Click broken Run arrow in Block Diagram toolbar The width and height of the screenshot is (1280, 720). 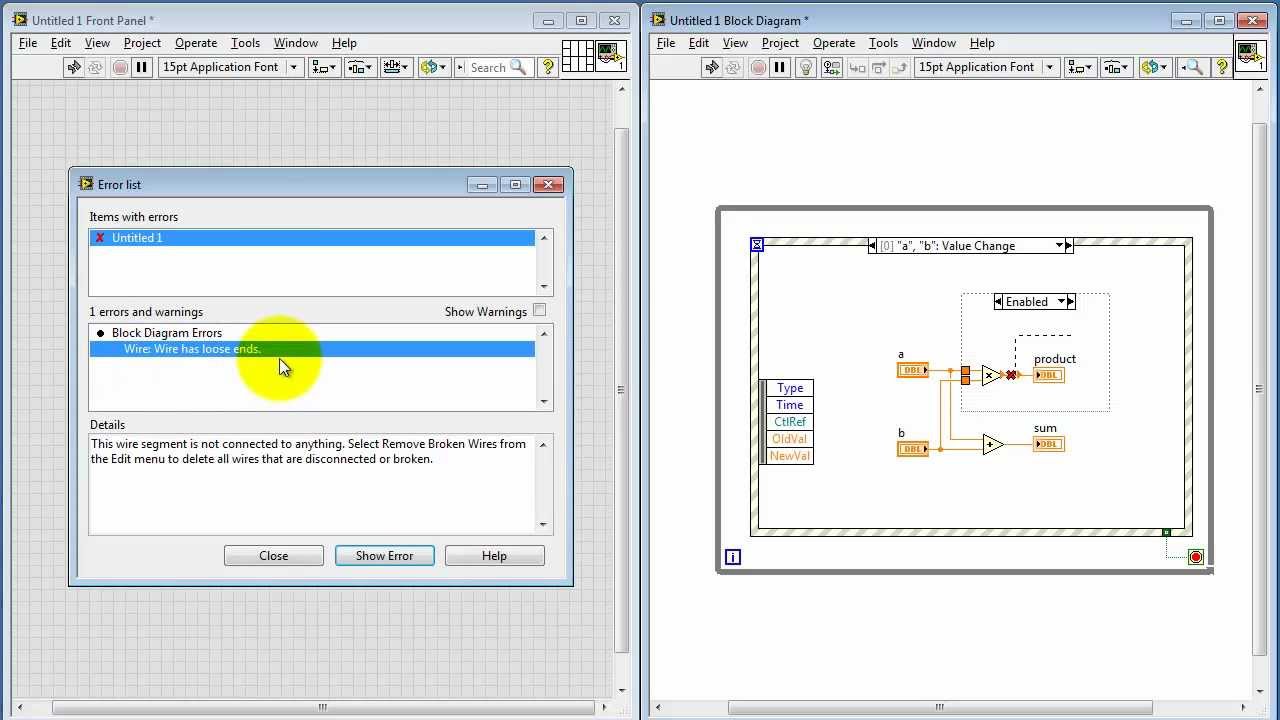click(711, 67)
